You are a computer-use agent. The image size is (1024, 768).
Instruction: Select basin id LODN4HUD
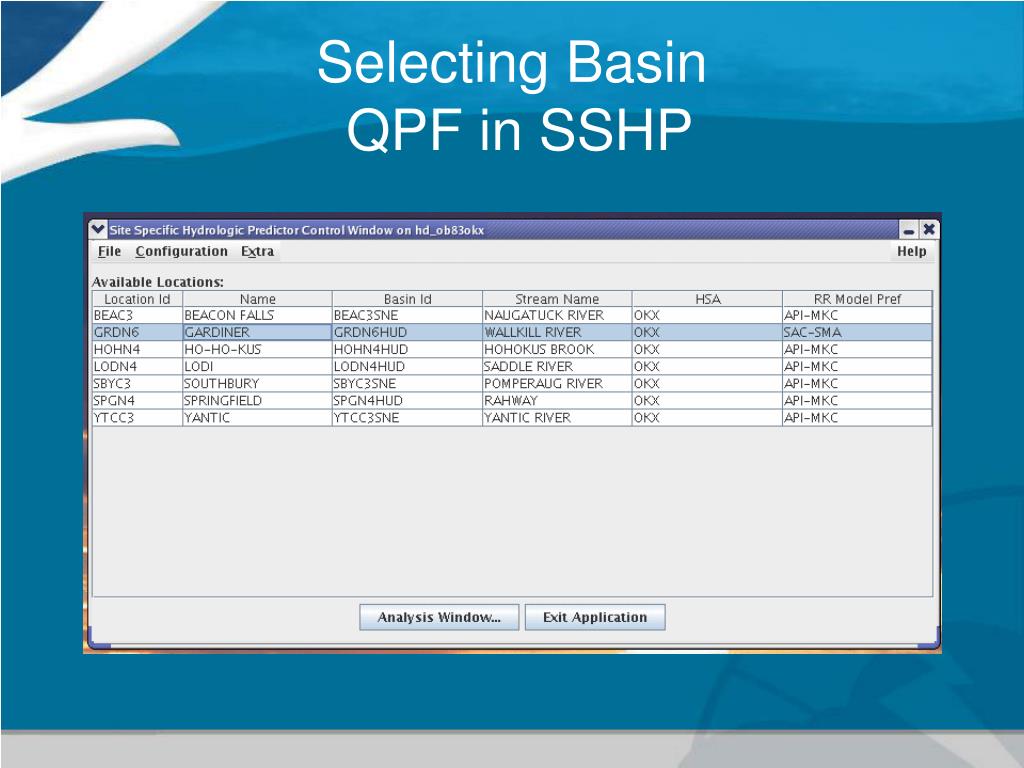(408, 366)
